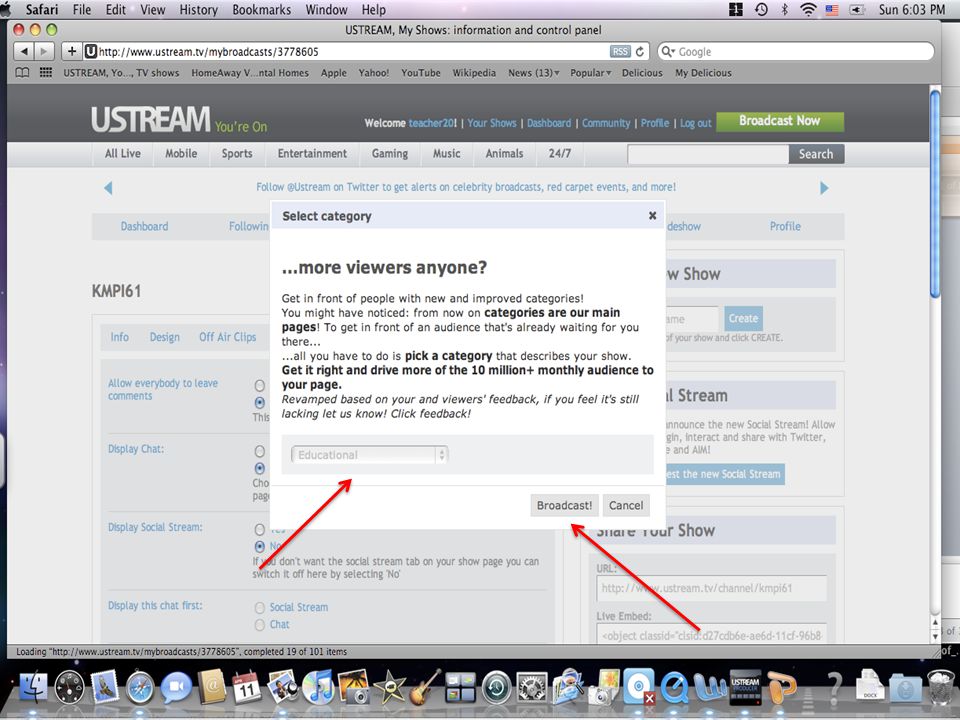Open Finder from the dock
The width and height of the screenshot is (960, 720).
(x=32, y=687)
